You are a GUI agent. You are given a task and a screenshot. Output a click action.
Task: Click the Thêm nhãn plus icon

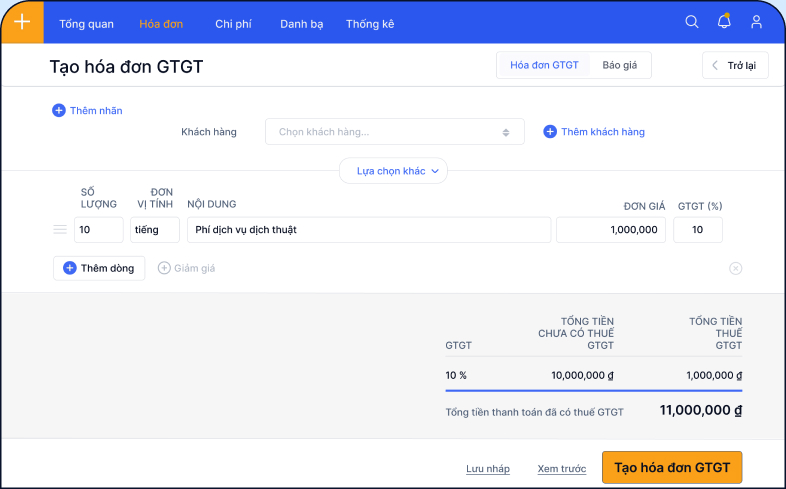[58, 111]
